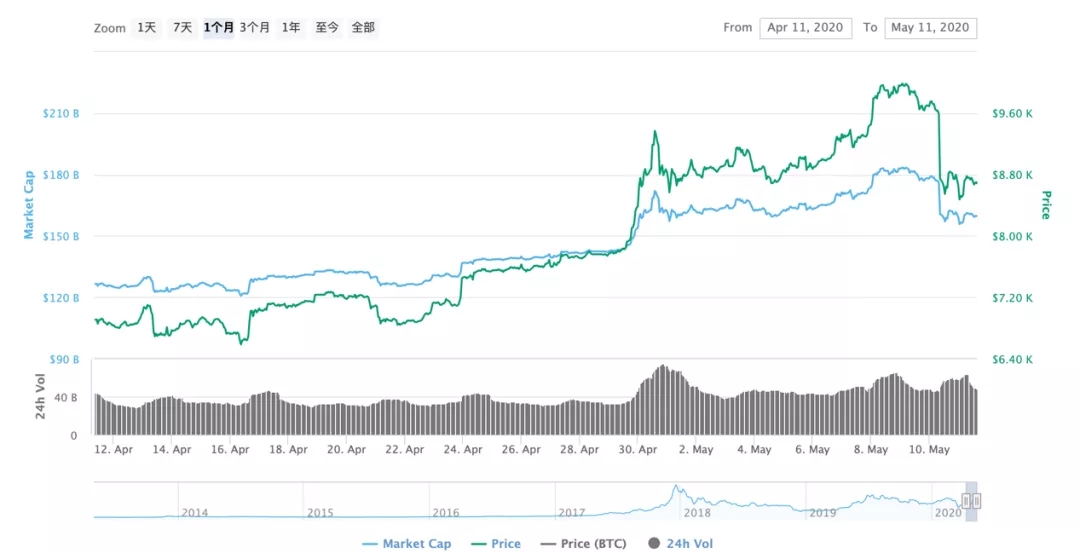Toggle the 24h Vol legend
Screen dimensions: 1080x553
[x=689, y=544]
